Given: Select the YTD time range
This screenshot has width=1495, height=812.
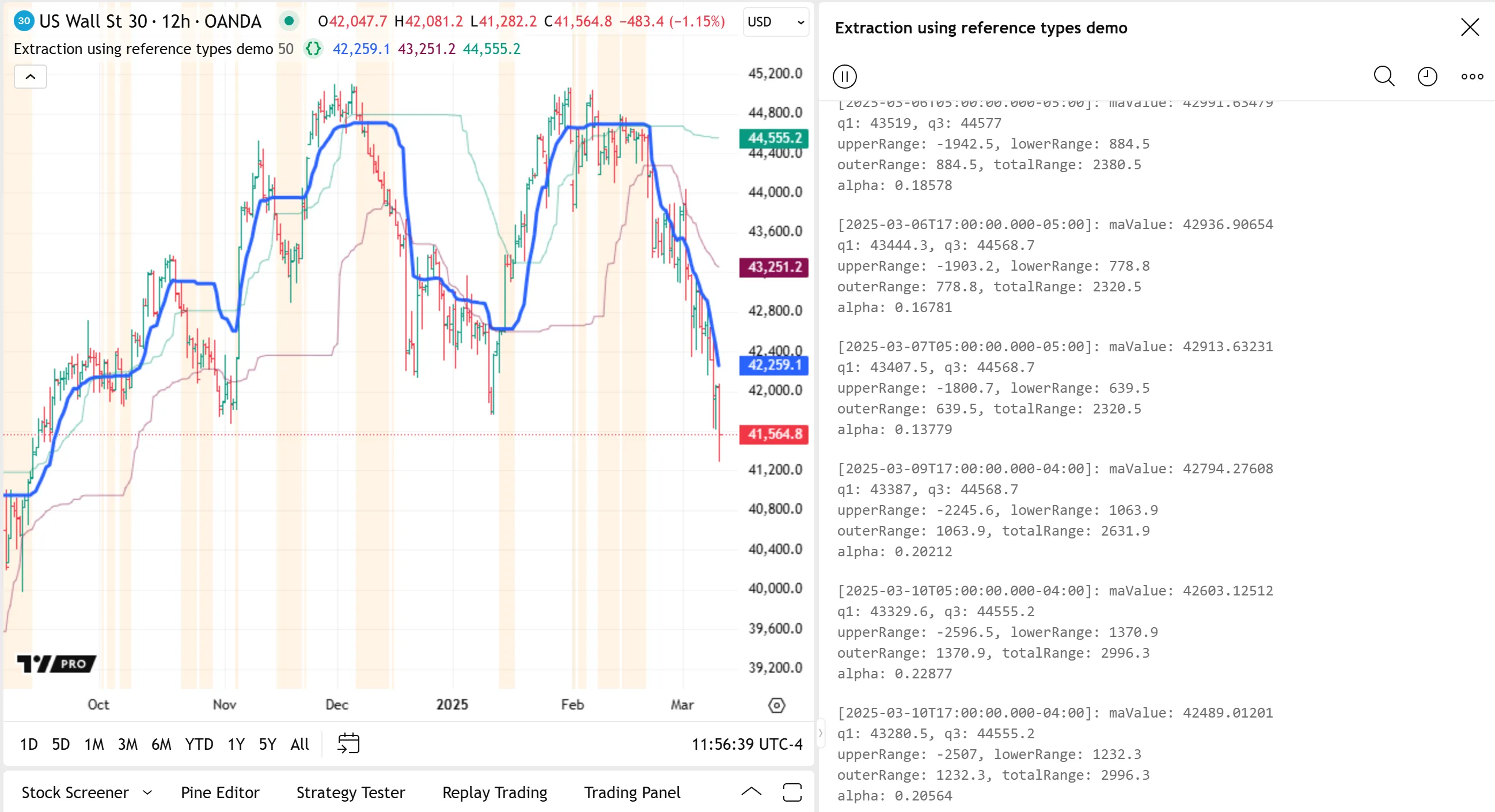Looking at the screenshot, I should [x=199, y=744].
